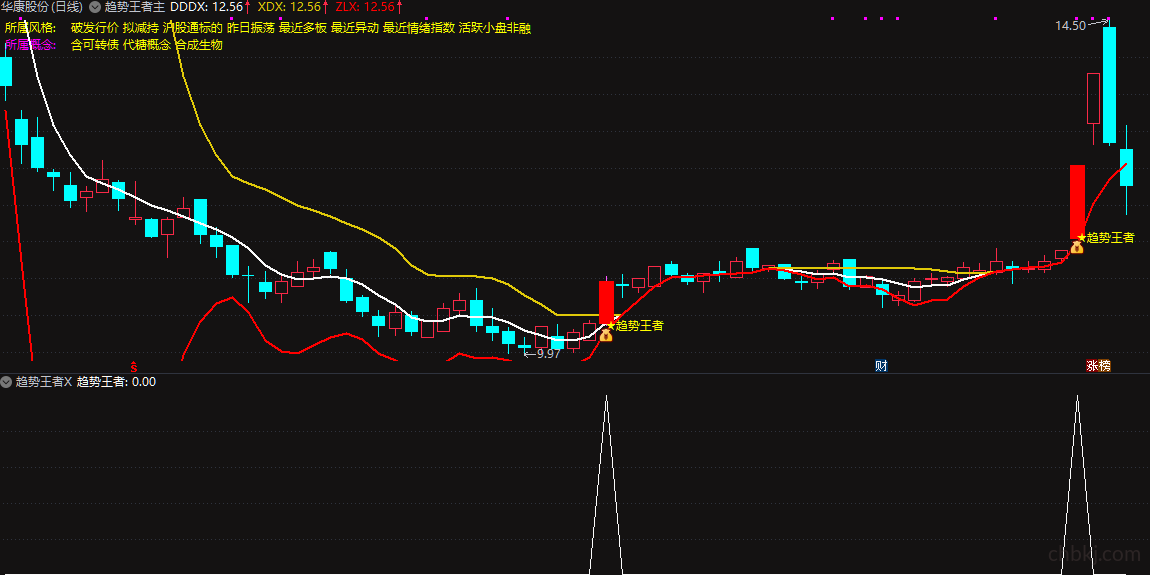
Task: Click the DDDX 12.56 indicator value
Action: [x=207, y=7]
